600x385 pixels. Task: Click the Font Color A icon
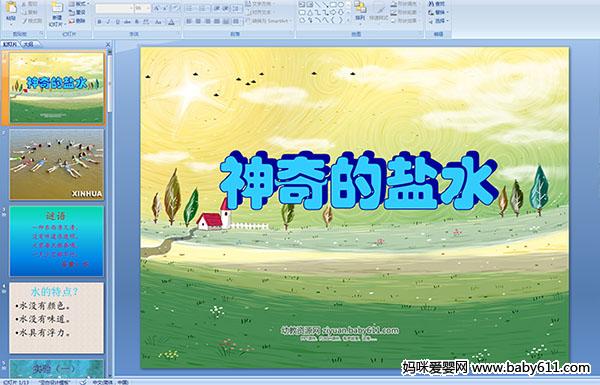click(171, 22)
